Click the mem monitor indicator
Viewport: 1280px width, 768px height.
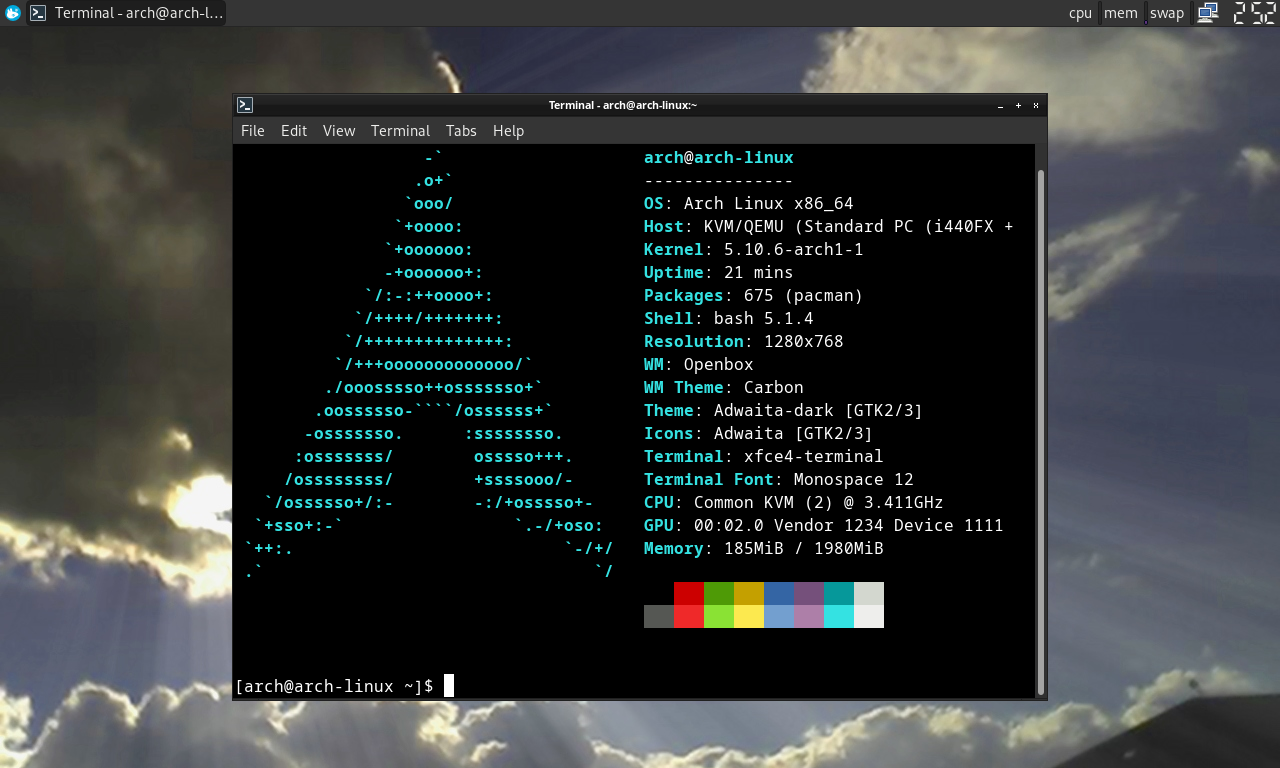pyautogui.click(x=1120, y=13)
